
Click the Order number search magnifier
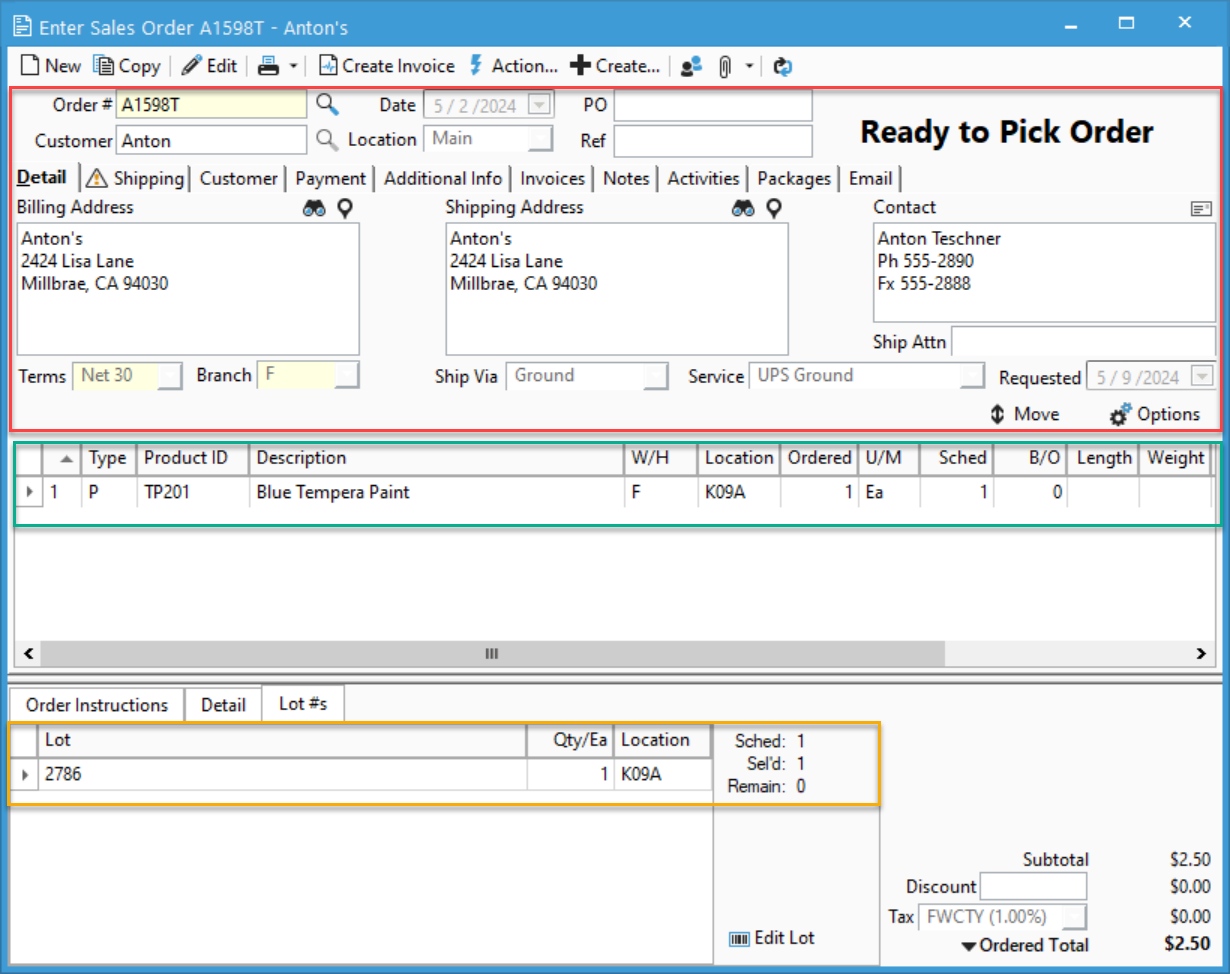327,103
